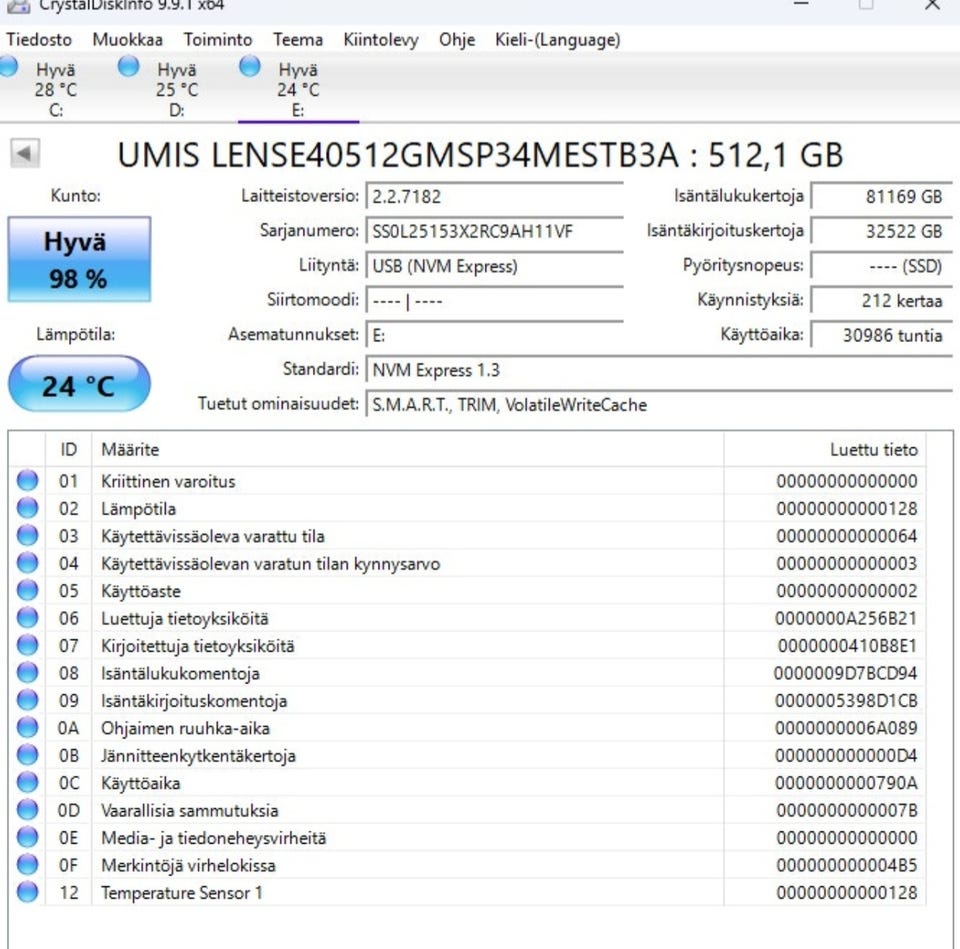Screen dimensions: 960x949
Task: Open the Tiedosto menu
Action: tap(39, 40)
